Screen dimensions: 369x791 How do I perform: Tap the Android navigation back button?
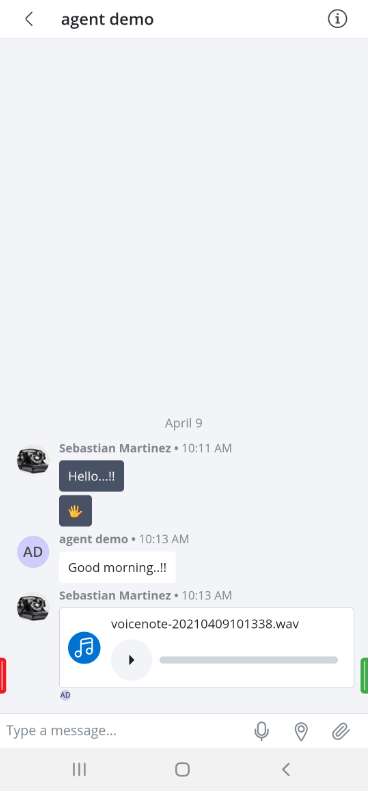[286, 769]
